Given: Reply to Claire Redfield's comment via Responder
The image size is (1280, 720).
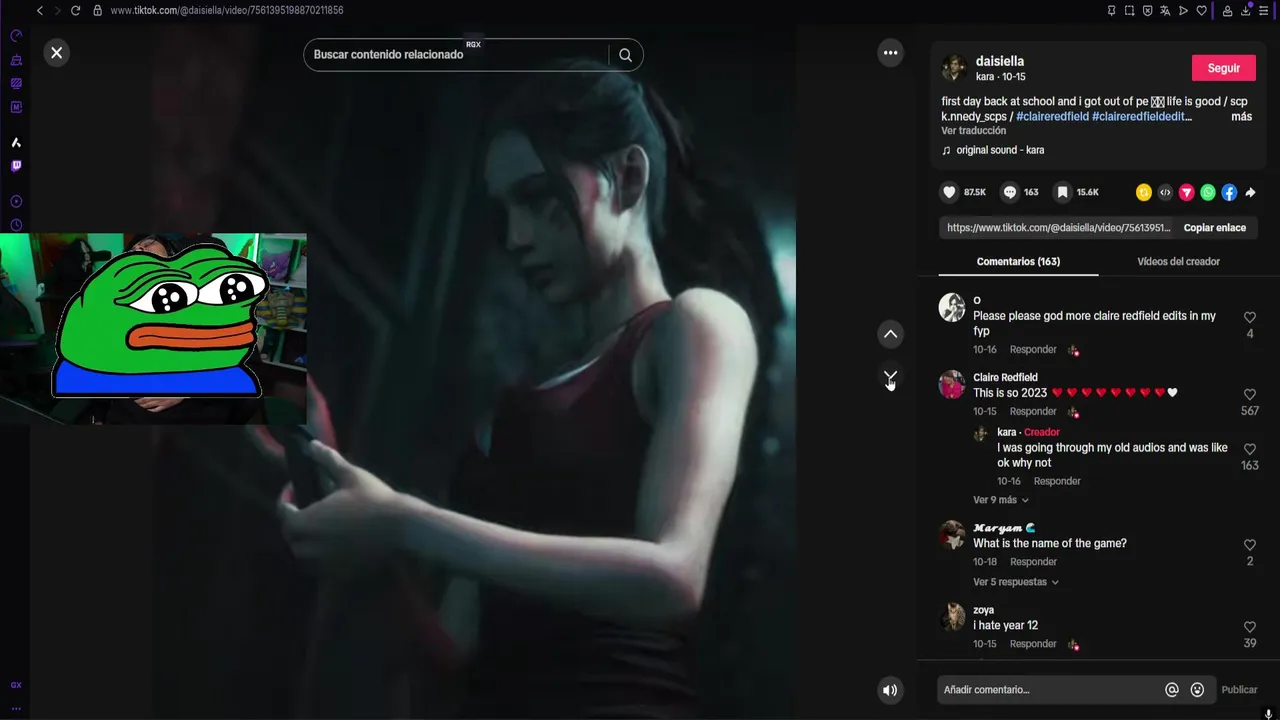Looking at the screenshot, I should (1033, 412).
